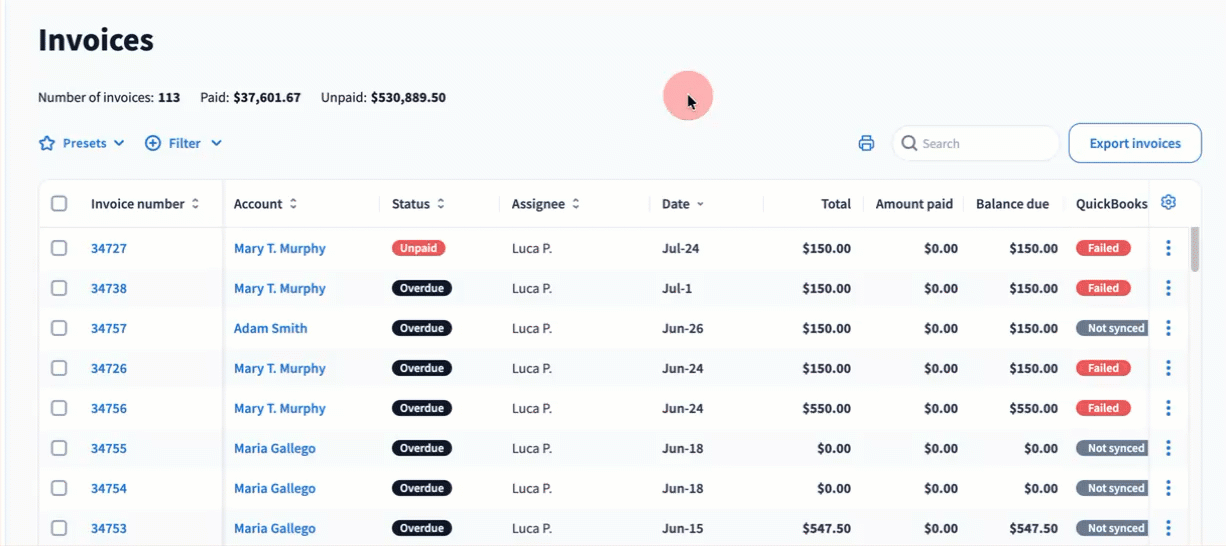Check the box for invoice 34755
This screenshot has width=1226, height=546.
coord(59,448)
